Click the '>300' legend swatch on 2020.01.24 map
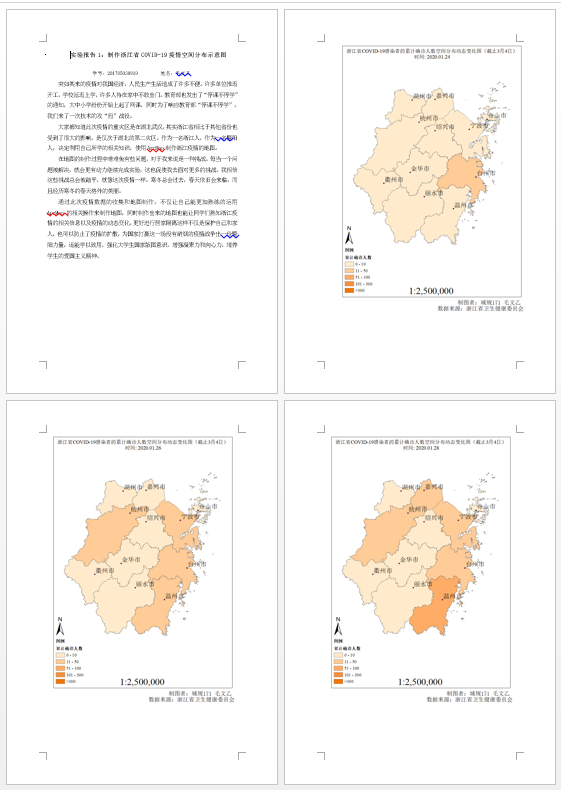 point(349,290)
